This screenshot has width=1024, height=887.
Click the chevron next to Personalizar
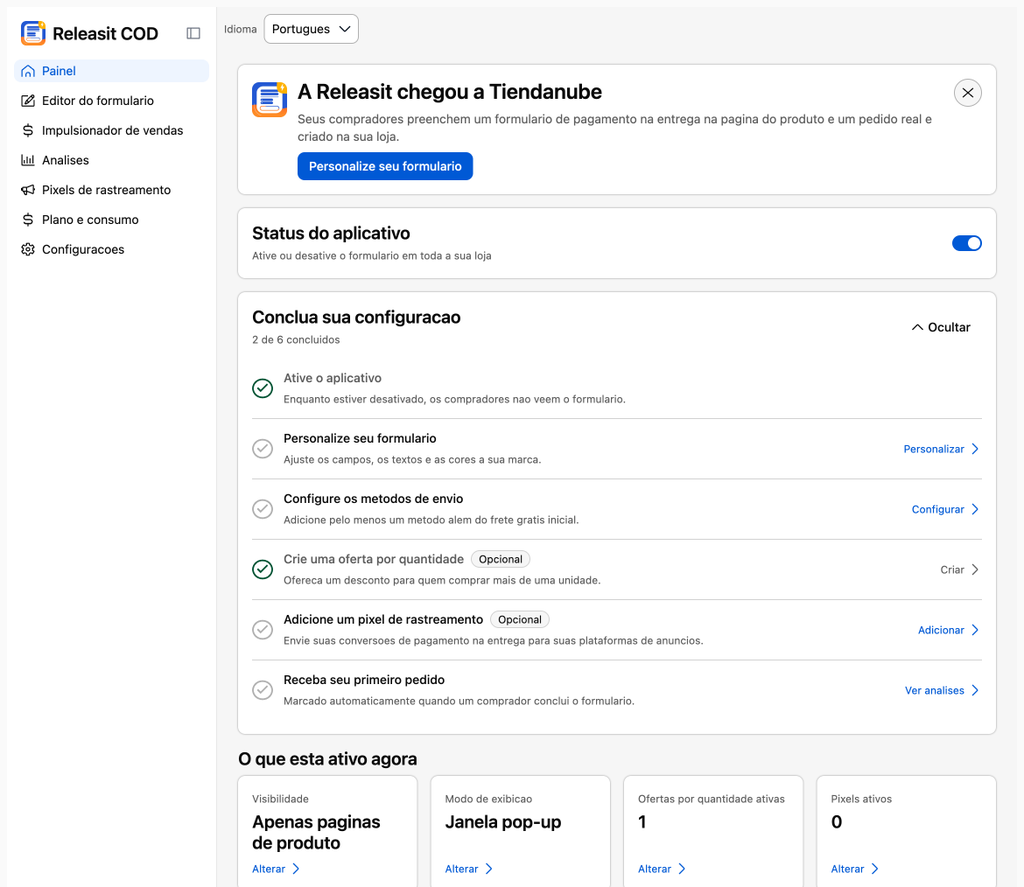coord(975,449)
